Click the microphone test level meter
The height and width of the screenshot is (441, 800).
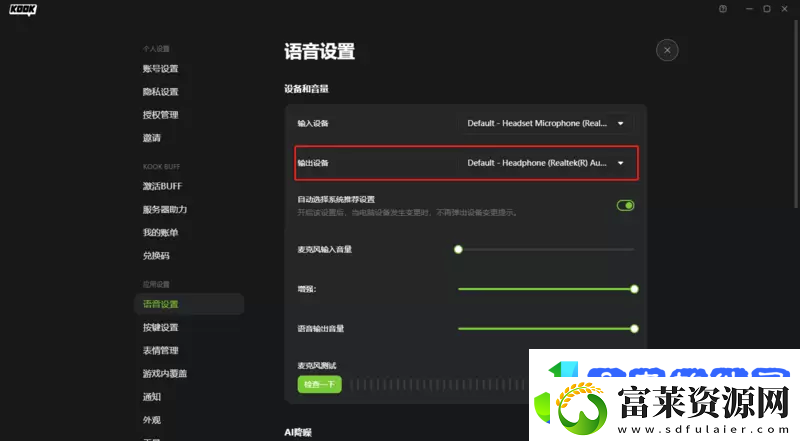click(x=439, y=384)
